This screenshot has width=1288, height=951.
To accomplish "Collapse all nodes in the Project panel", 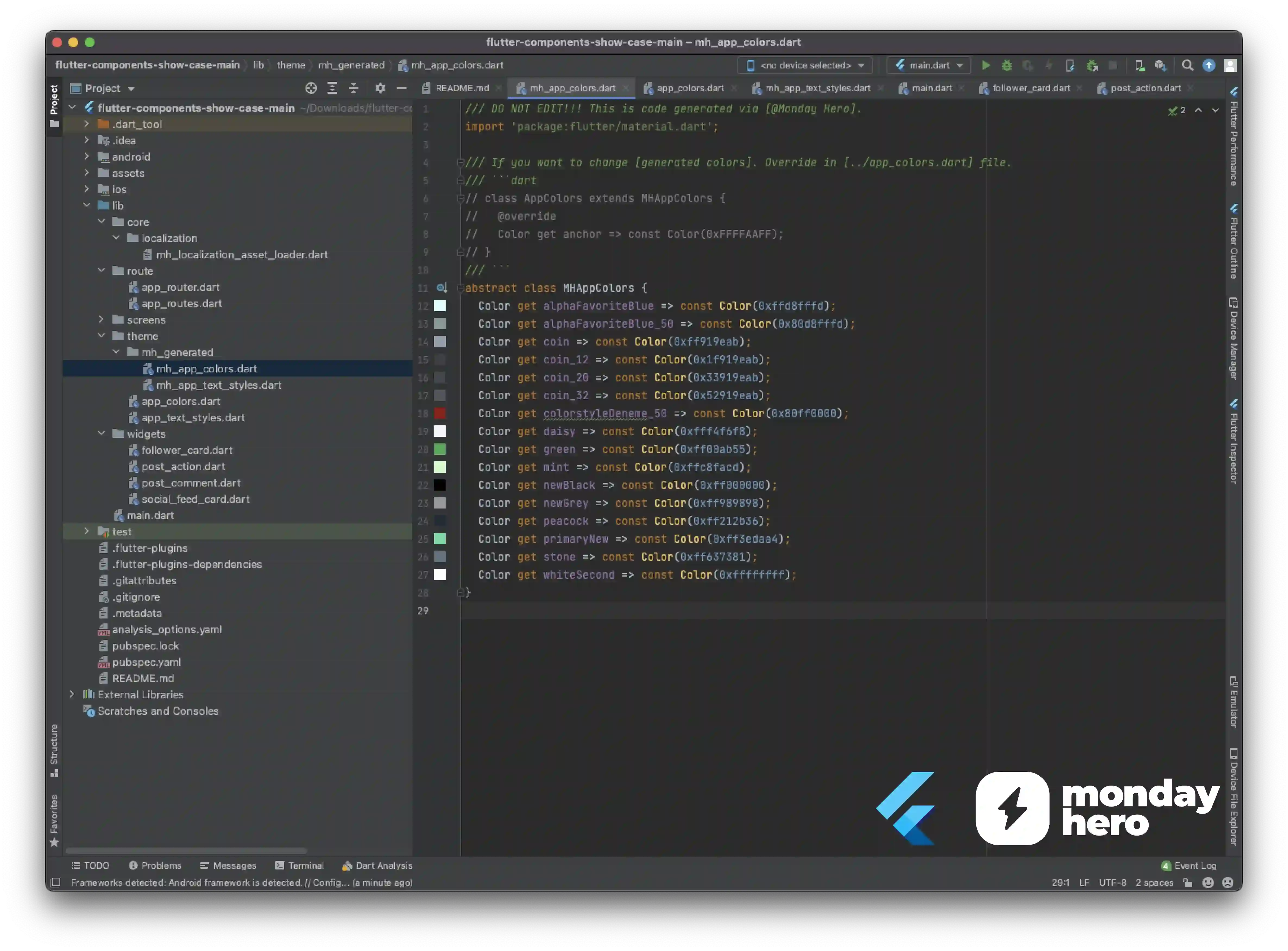I will tap(353, 88).
